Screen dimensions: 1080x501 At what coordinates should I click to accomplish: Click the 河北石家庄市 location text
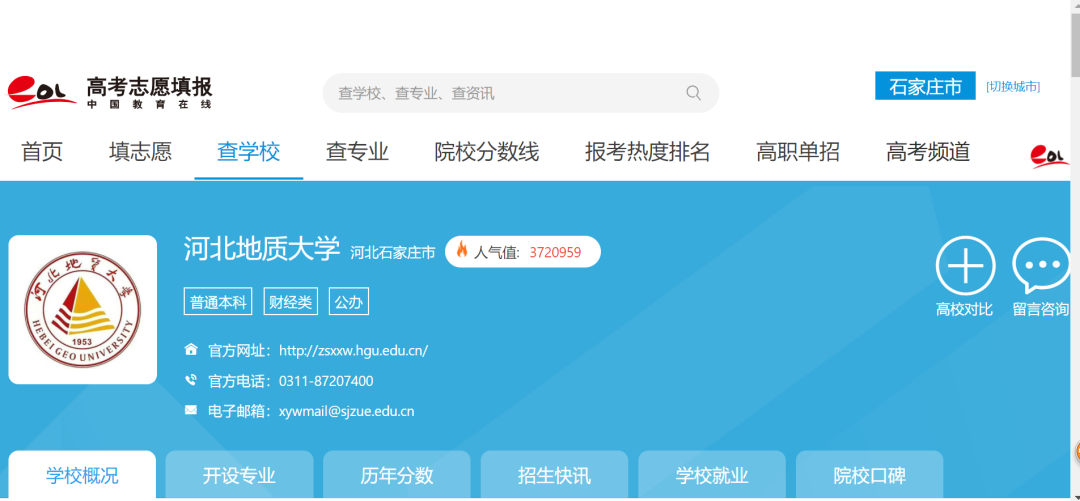pyautogui.click(x=393, y=253)
